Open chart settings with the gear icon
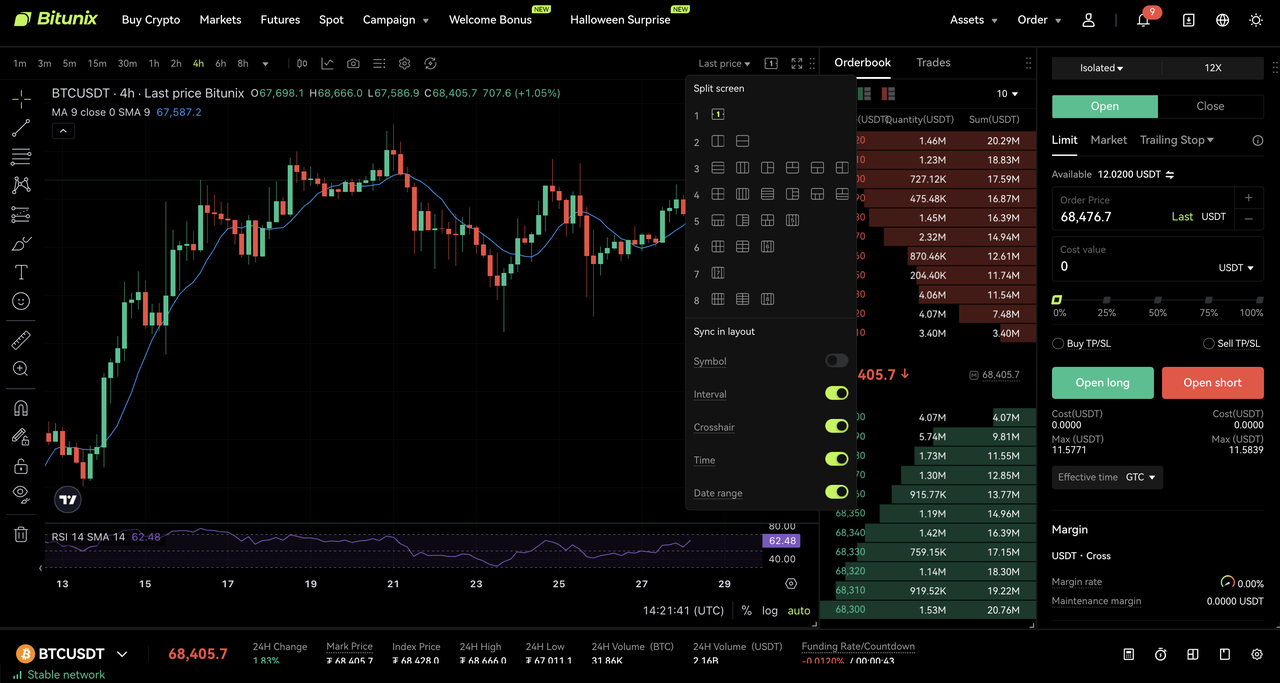The height and width of the screenshot is (683, 1280). click(x=404, y=63)
